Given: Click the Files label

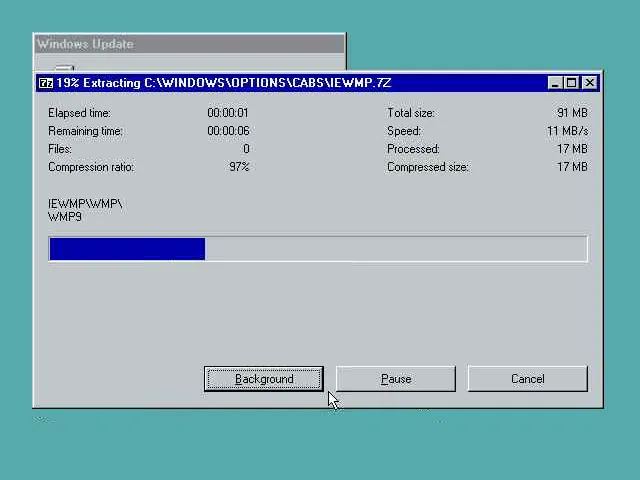Looking at the screenshot, I should 60,149.
